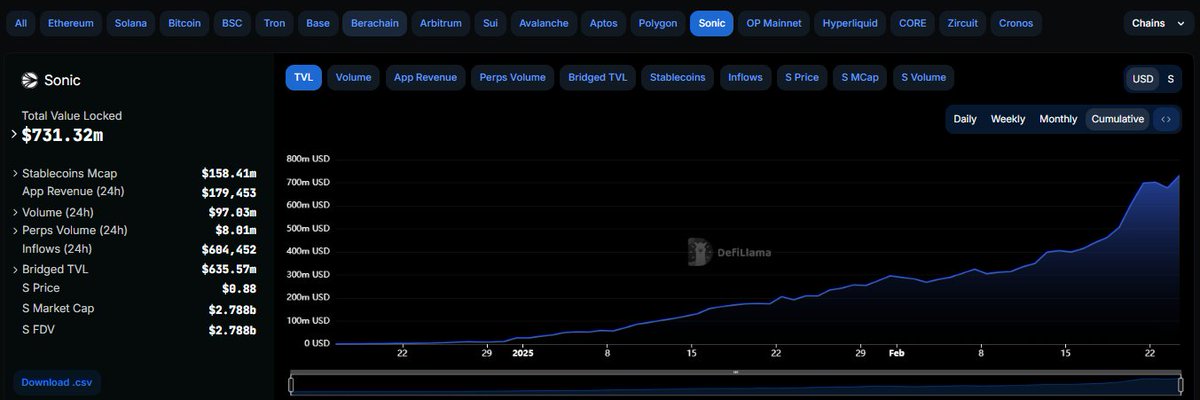Toggle the TVL chart metric
Viewport: 1200px width, 400px height.
pyautogui.click(x=303, y=77)
